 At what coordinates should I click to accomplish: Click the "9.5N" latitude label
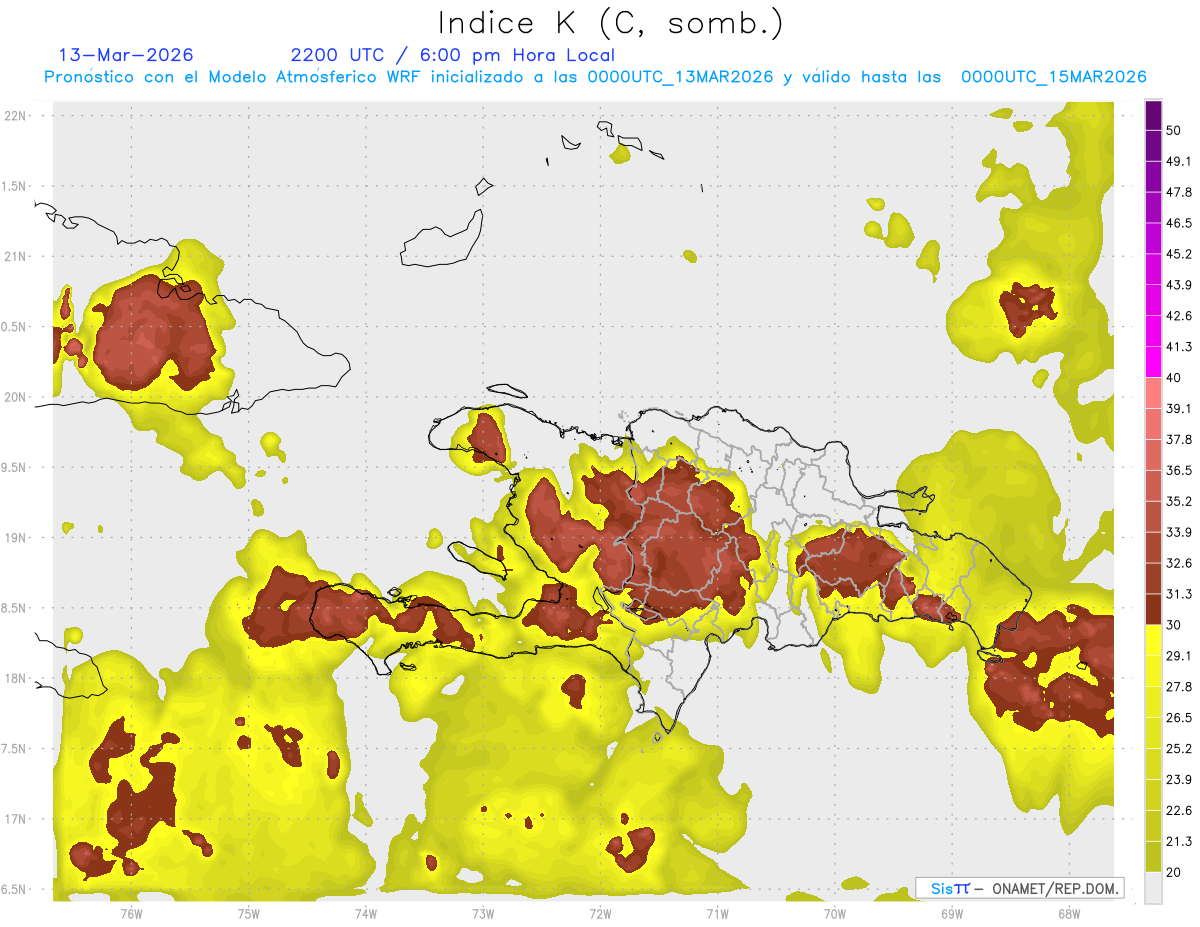click(13, 467)
